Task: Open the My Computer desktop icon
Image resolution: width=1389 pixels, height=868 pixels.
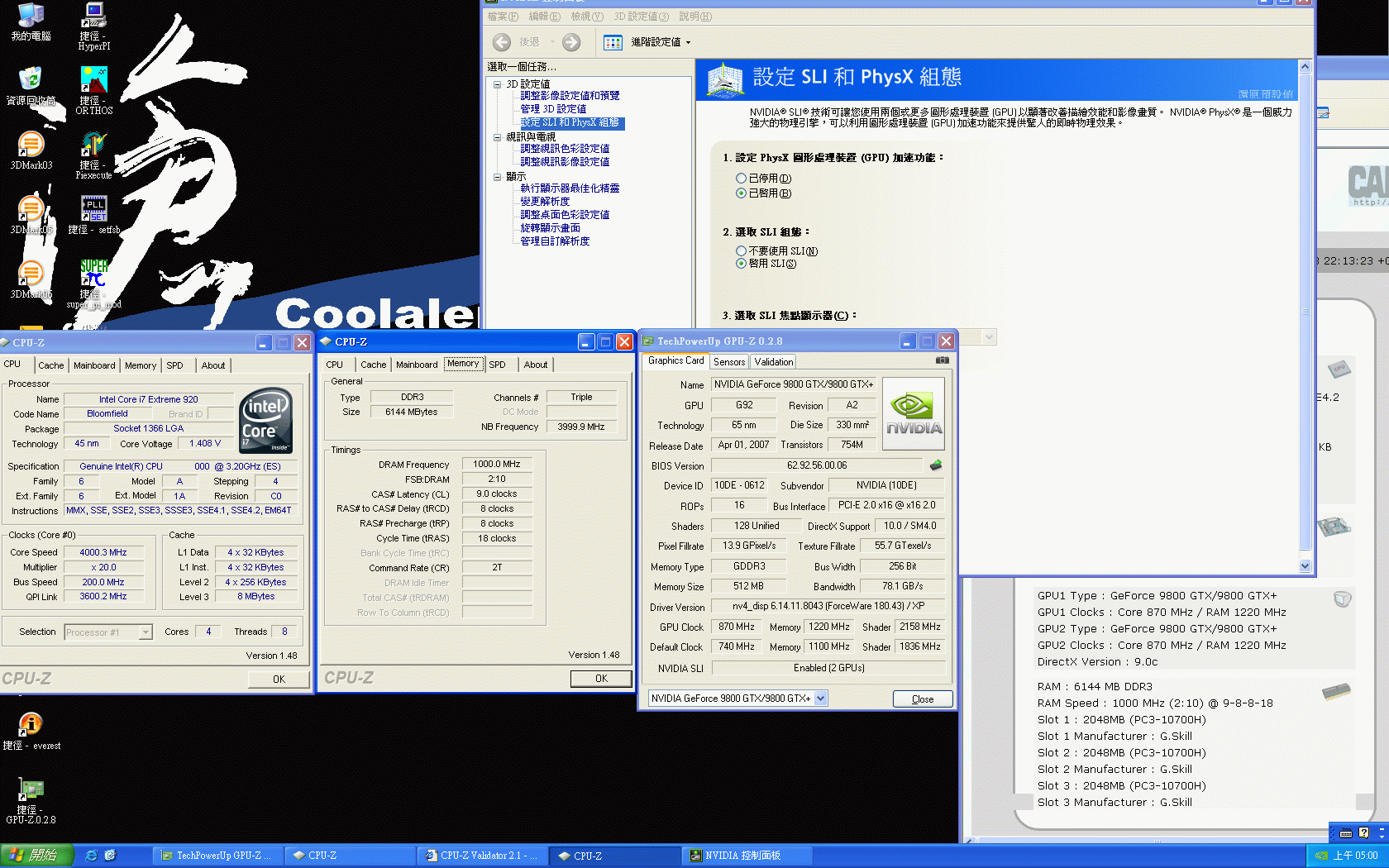Action: (31, 21)
